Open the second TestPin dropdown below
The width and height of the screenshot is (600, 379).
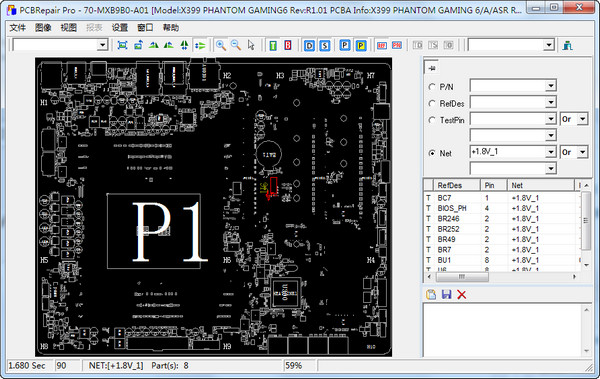[x=550, y=135]
